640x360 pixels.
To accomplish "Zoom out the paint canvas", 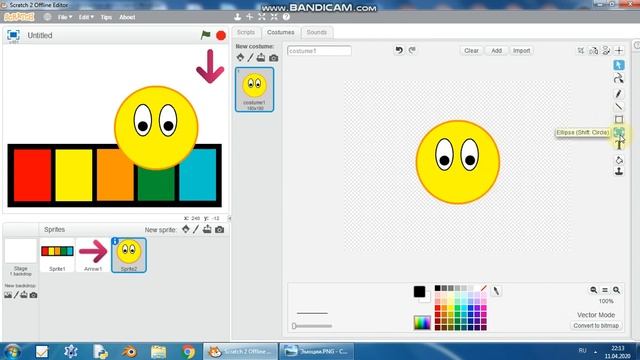I will 593,290.
